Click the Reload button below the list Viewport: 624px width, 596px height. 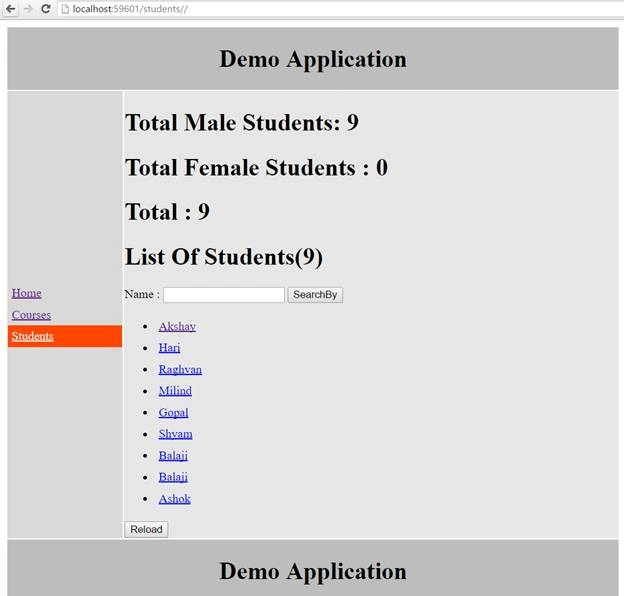[x=146, y=530]
